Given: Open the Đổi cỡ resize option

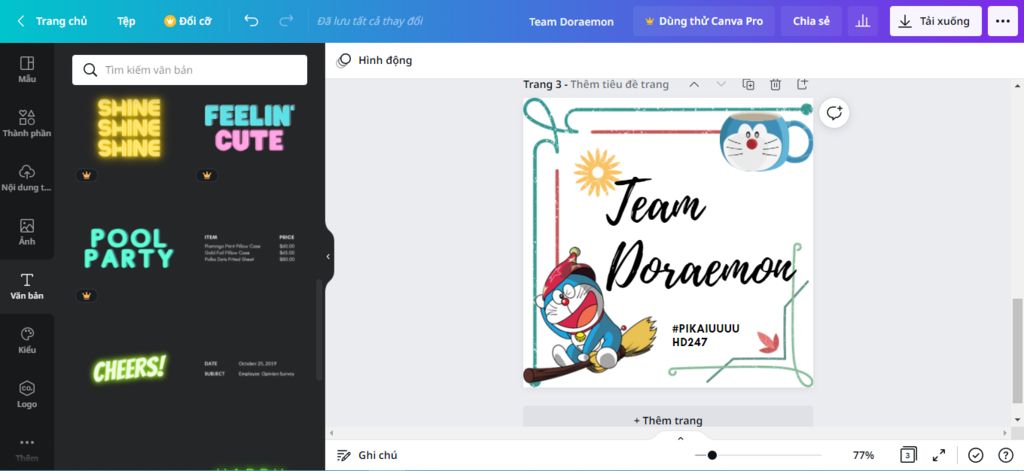Looking at the screenshot, I should coord(187,21).
